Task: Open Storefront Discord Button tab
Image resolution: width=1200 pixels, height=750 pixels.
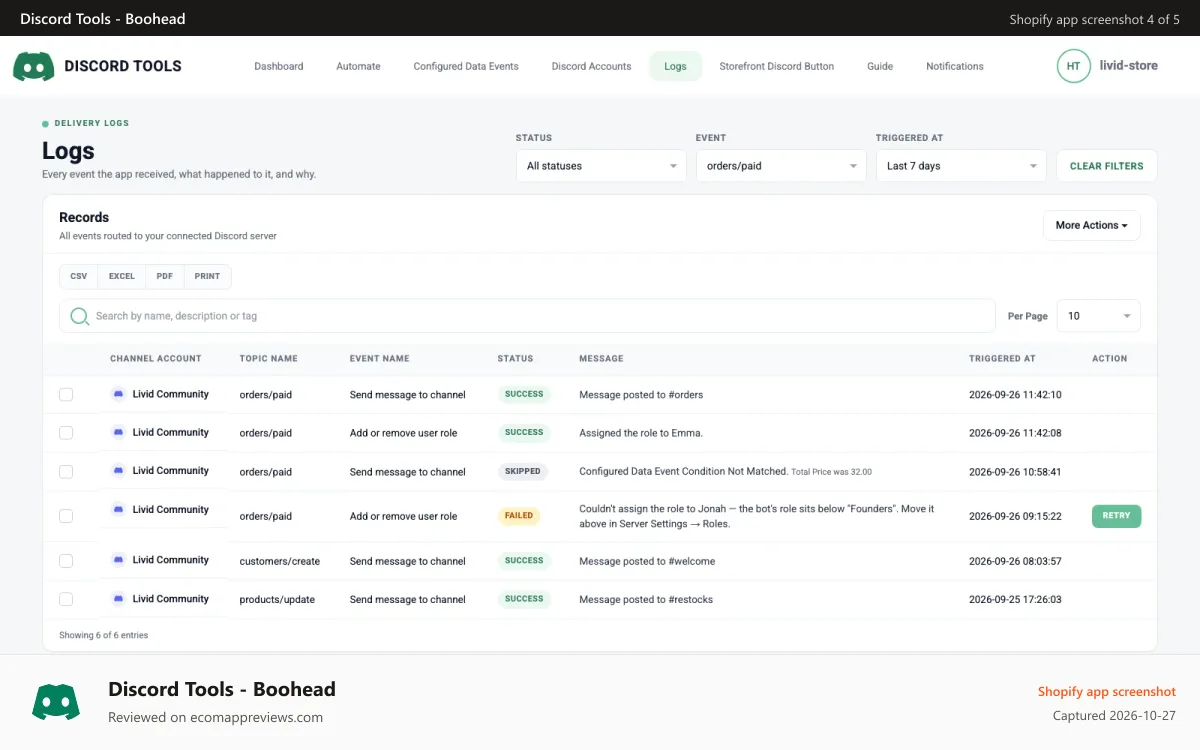Action: pos(777,66)
